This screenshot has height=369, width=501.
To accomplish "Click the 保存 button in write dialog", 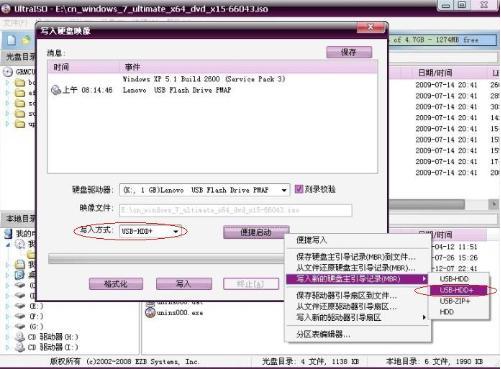I will click(x=349, y=52).
